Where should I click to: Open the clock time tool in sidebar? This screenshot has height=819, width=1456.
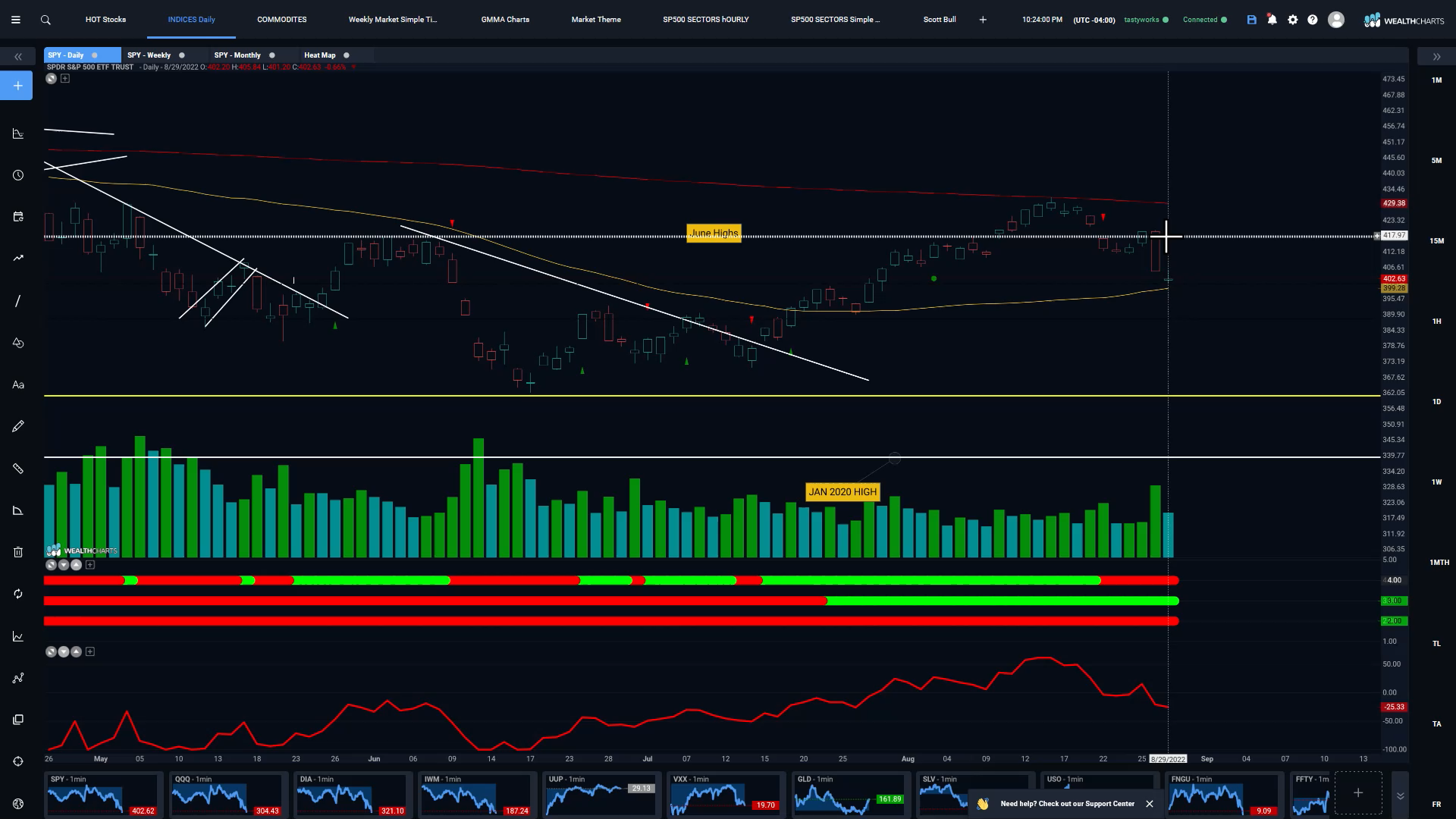tap(18, 175)
